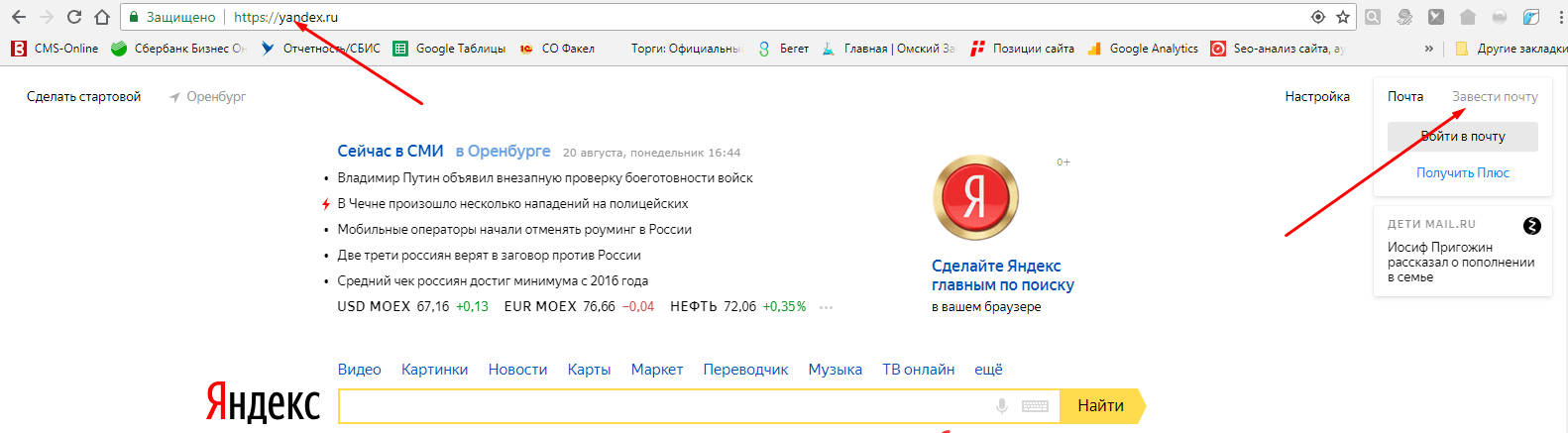Expand the 'ещё' services menu
This screenshot has height=433, width=1568.
click(988, 370)
